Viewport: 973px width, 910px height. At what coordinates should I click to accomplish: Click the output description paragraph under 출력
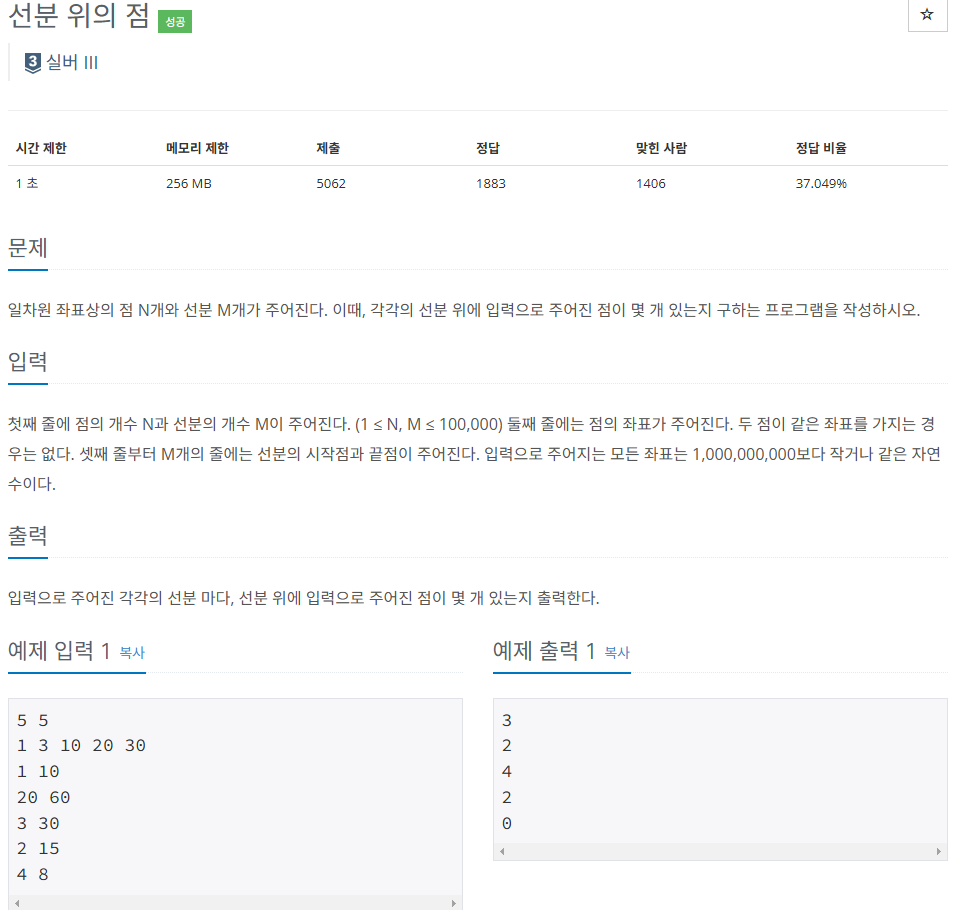[303, 598]
